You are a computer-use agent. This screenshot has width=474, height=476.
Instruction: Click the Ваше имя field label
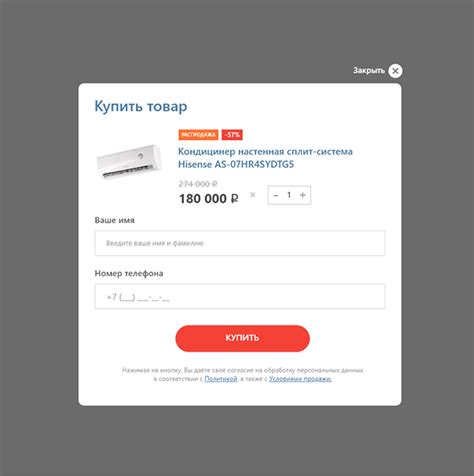[x=114, y=220]
